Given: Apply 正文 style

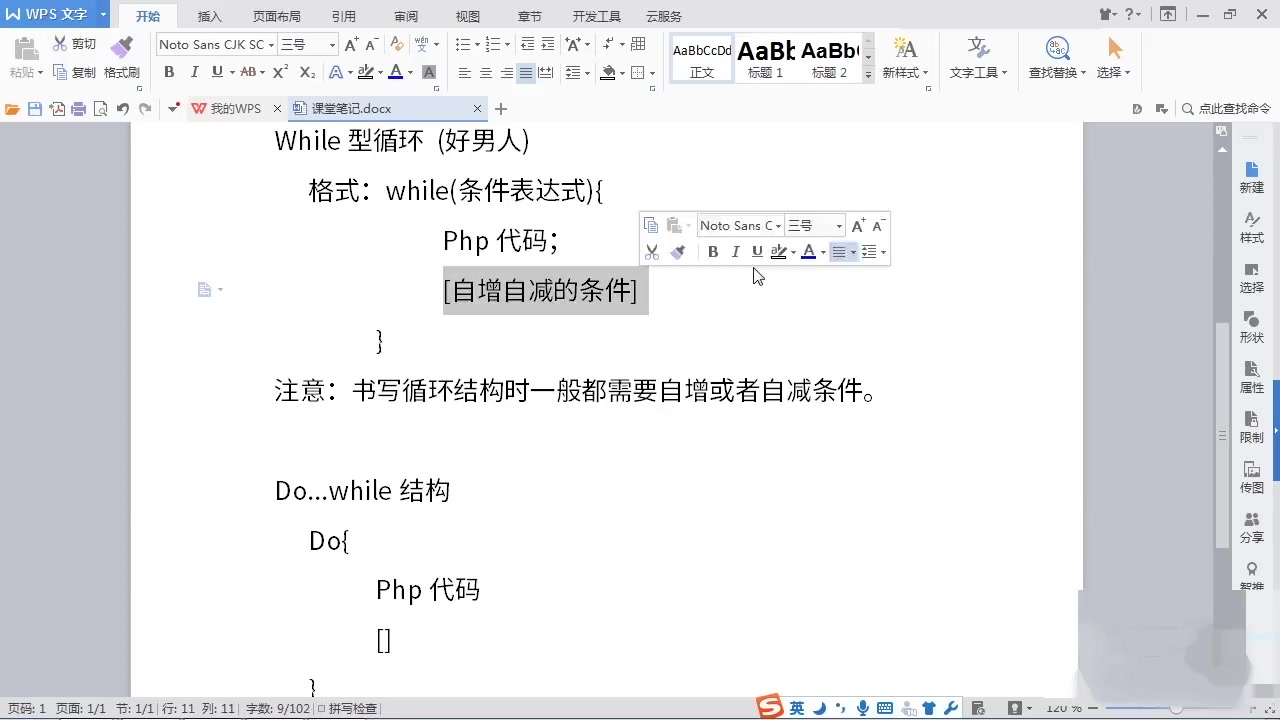Looking at the screenshot, I should click(x=702, y=59).
